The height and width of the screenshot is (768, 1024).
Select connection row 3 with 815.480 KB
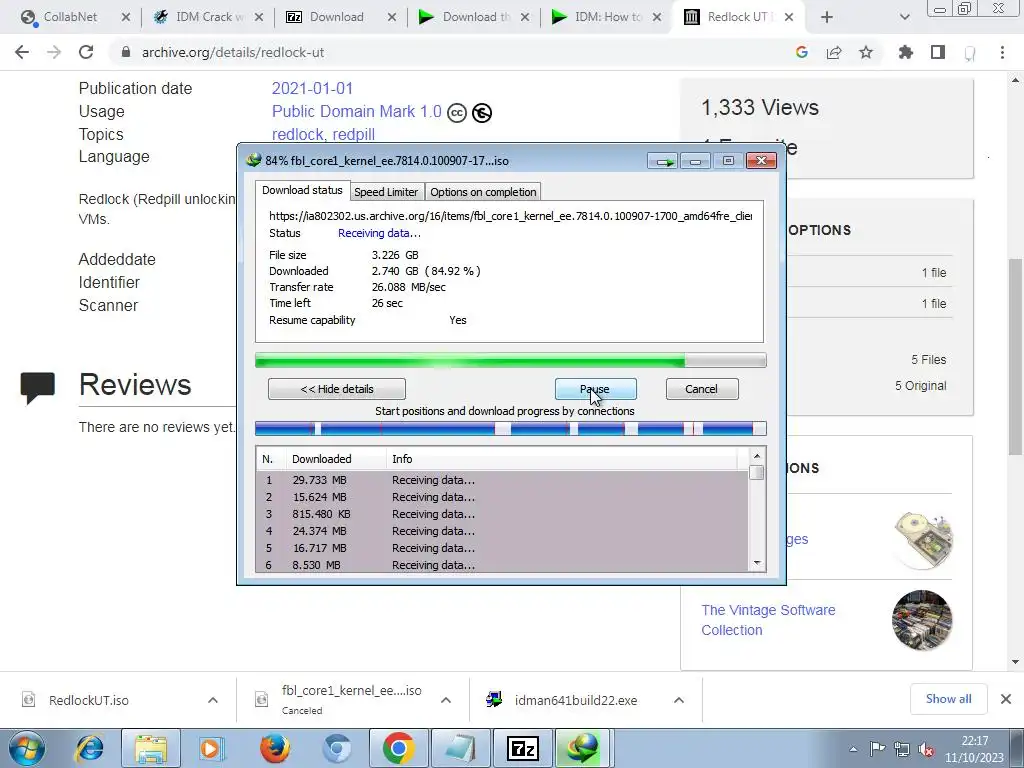[502, 514]
